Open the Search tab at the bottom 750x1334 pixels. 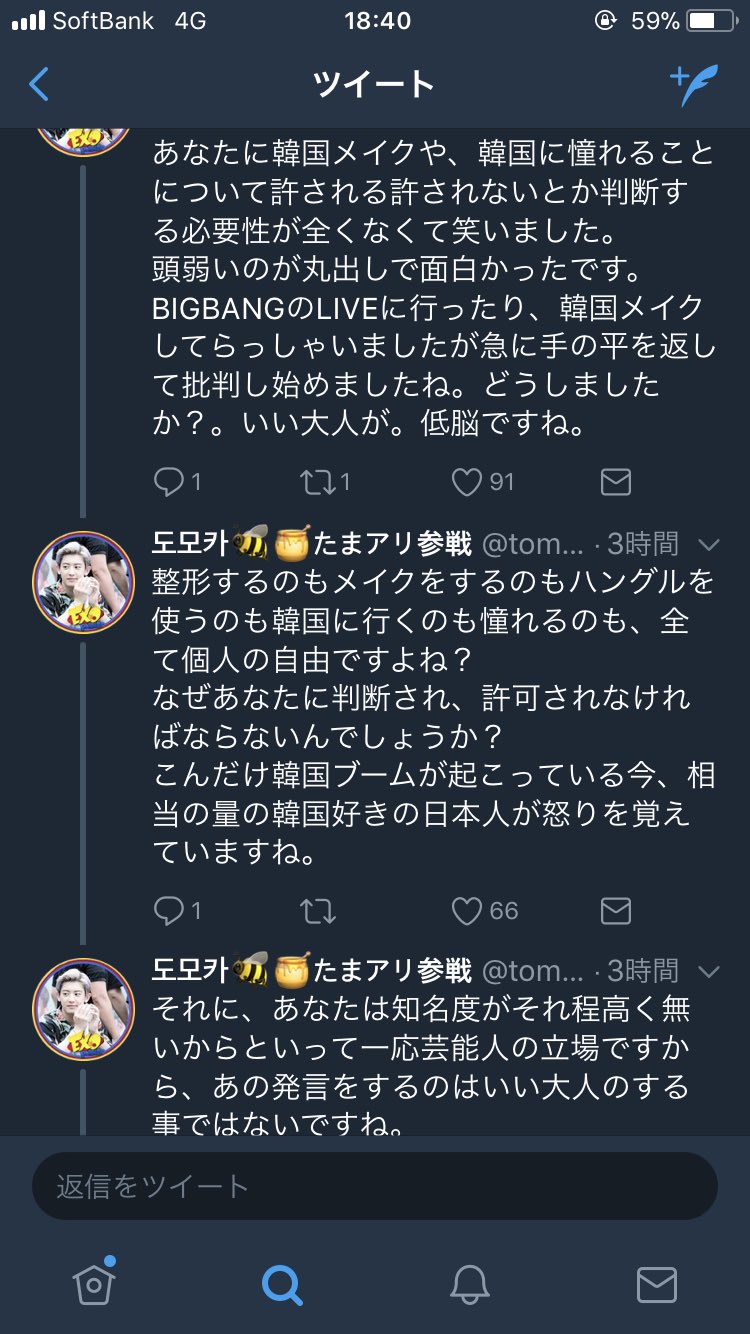(282, 1288)
